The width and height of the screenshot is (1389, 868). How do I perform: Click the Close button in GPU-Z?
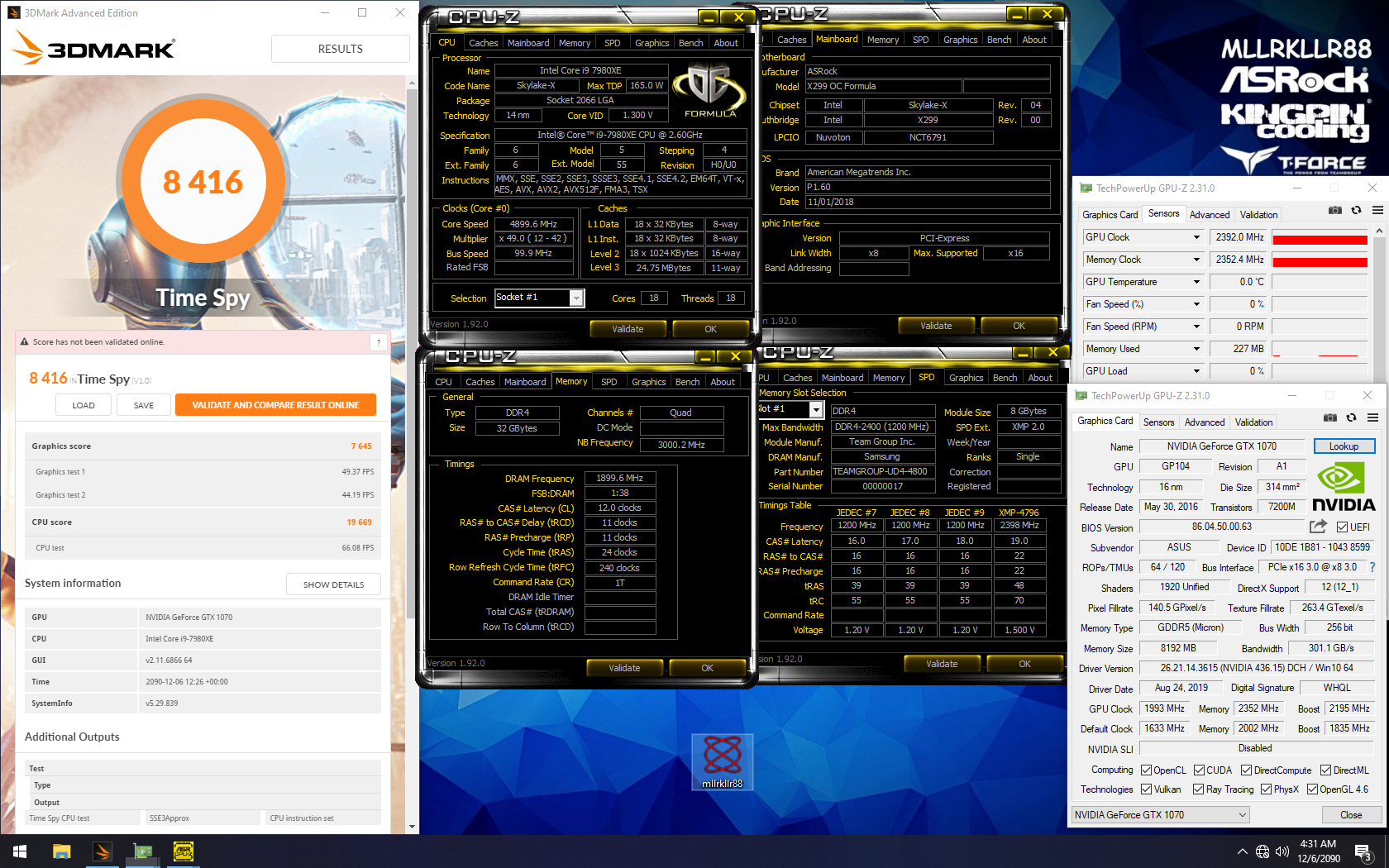(x=1351, y=815)
